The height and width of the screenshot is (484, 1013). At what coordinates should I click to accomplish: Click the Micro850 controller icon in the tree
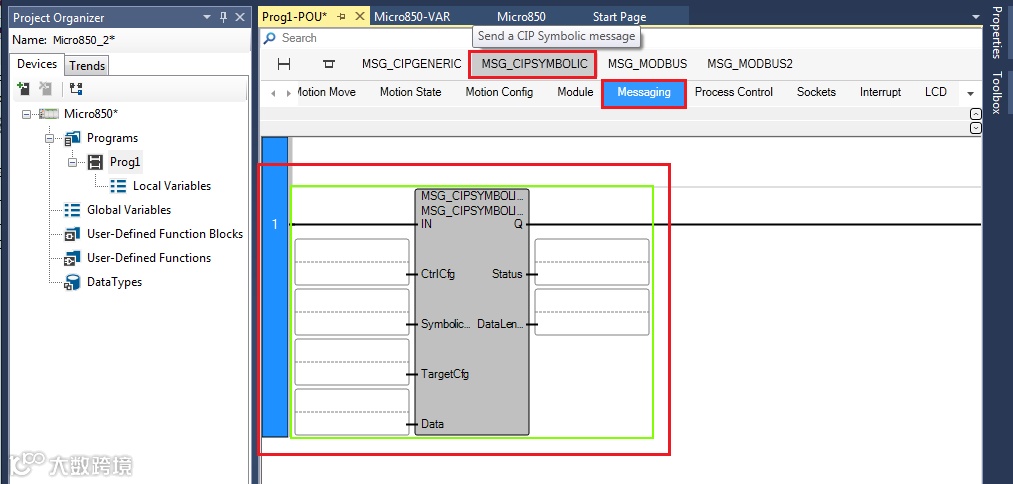pyautogui.click(x=48, y=114)
